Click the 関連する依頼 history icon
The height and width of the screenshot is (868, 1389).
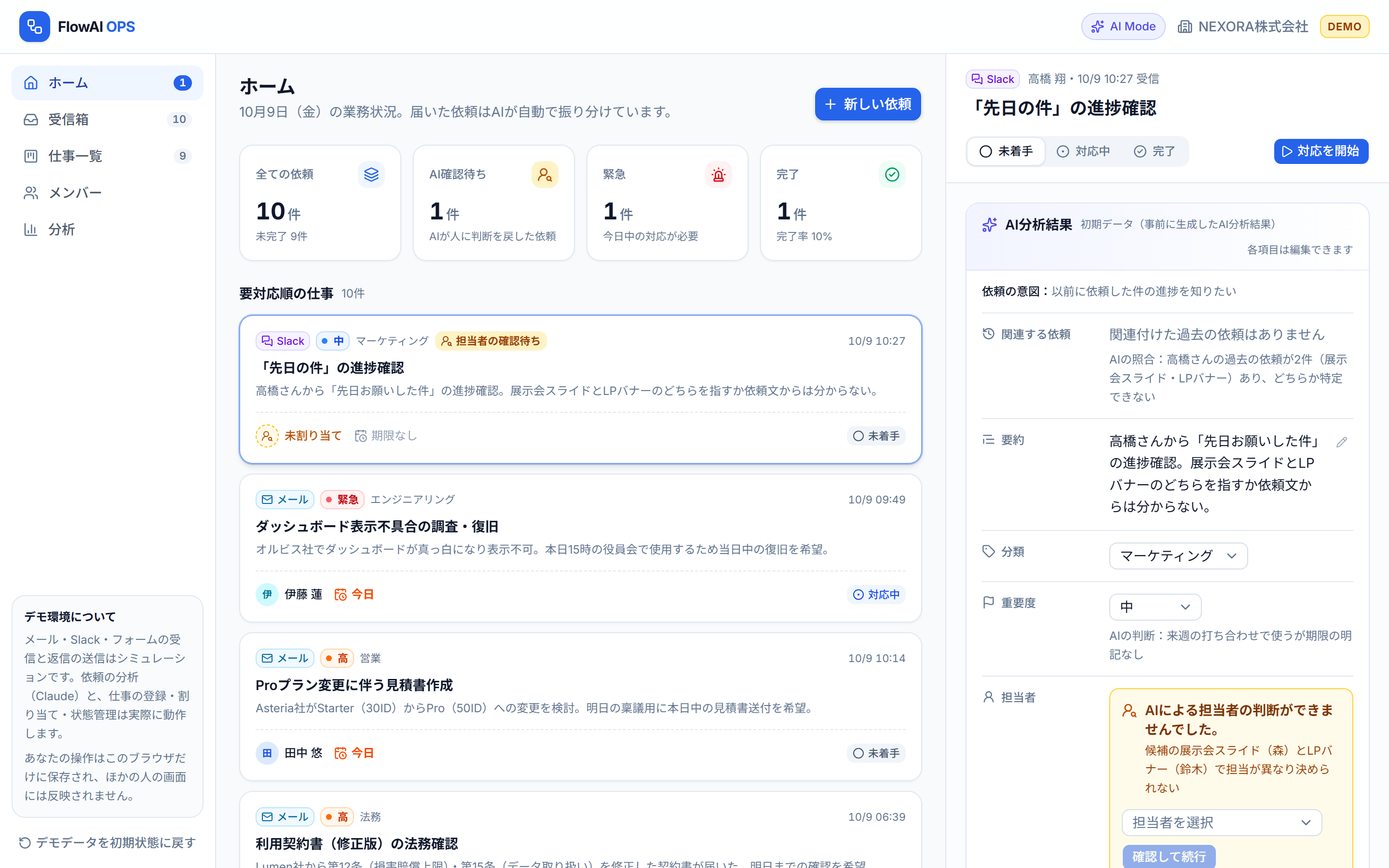[x=988, y=334]
